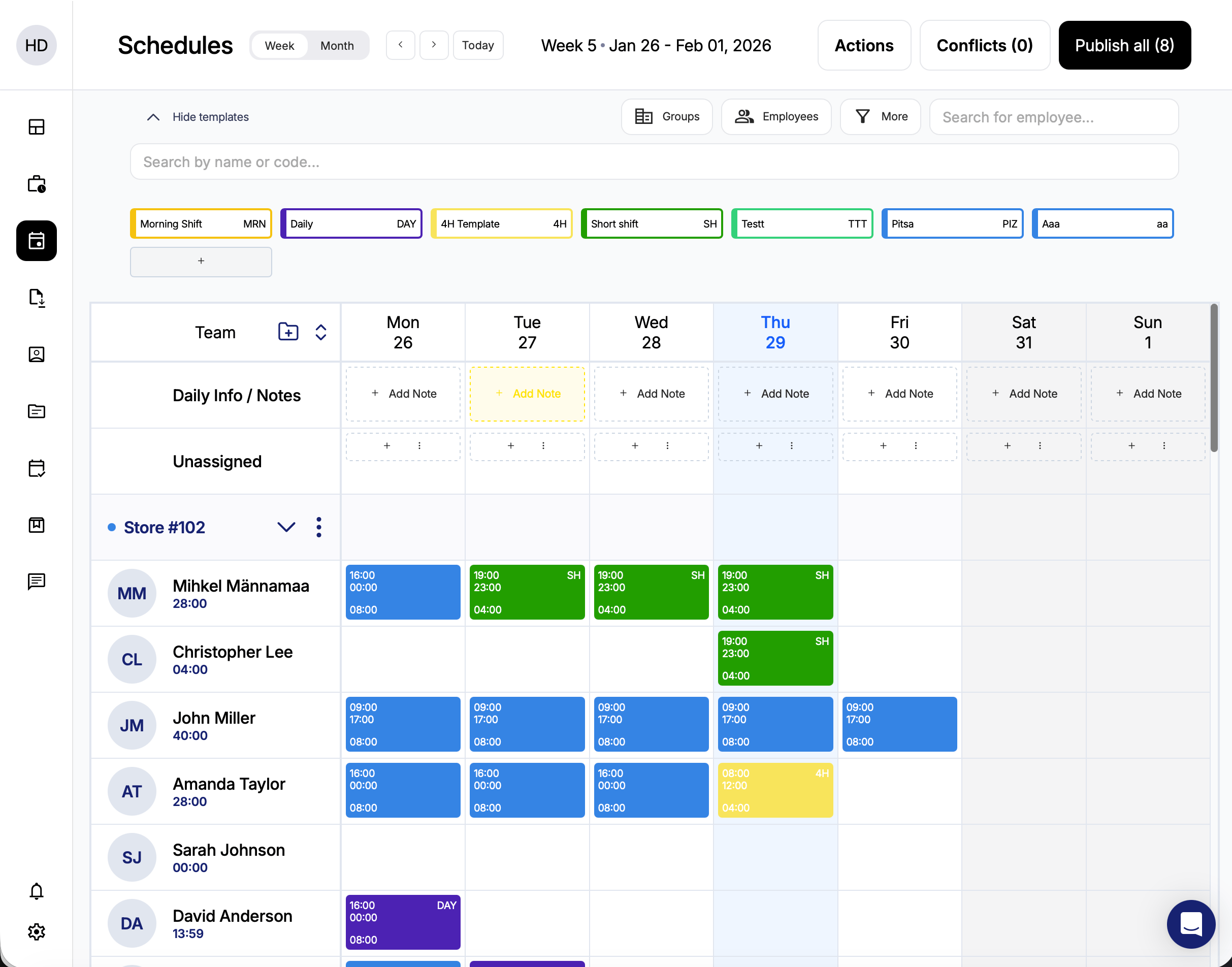Screen dimensions: 1232x967
Task: Select the active schedule calendar sidebar icon
Action: (36, 241)
